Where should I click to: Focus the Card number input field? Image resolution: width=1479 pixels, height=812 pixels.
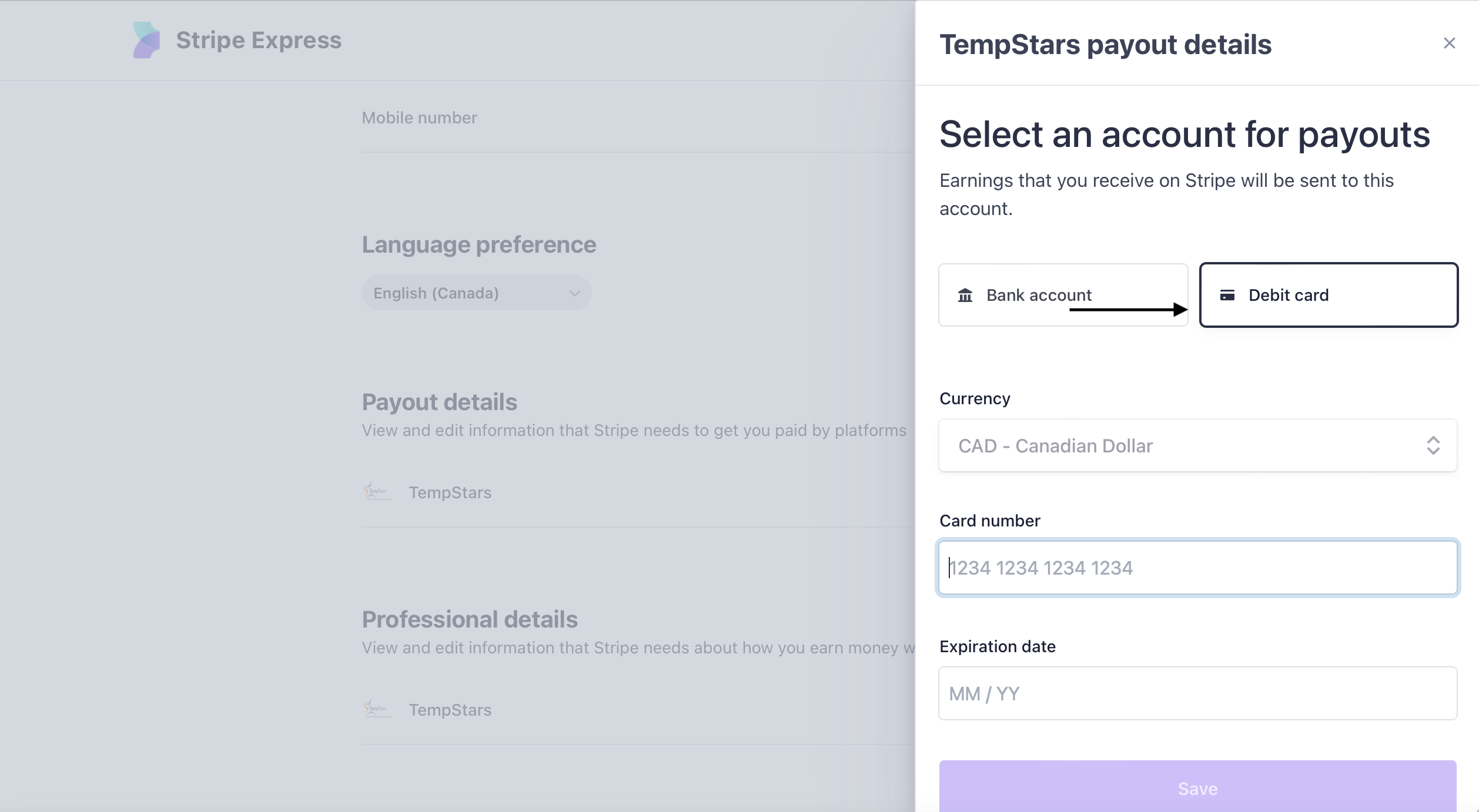pyautogui.click(x=1197, y=568)
